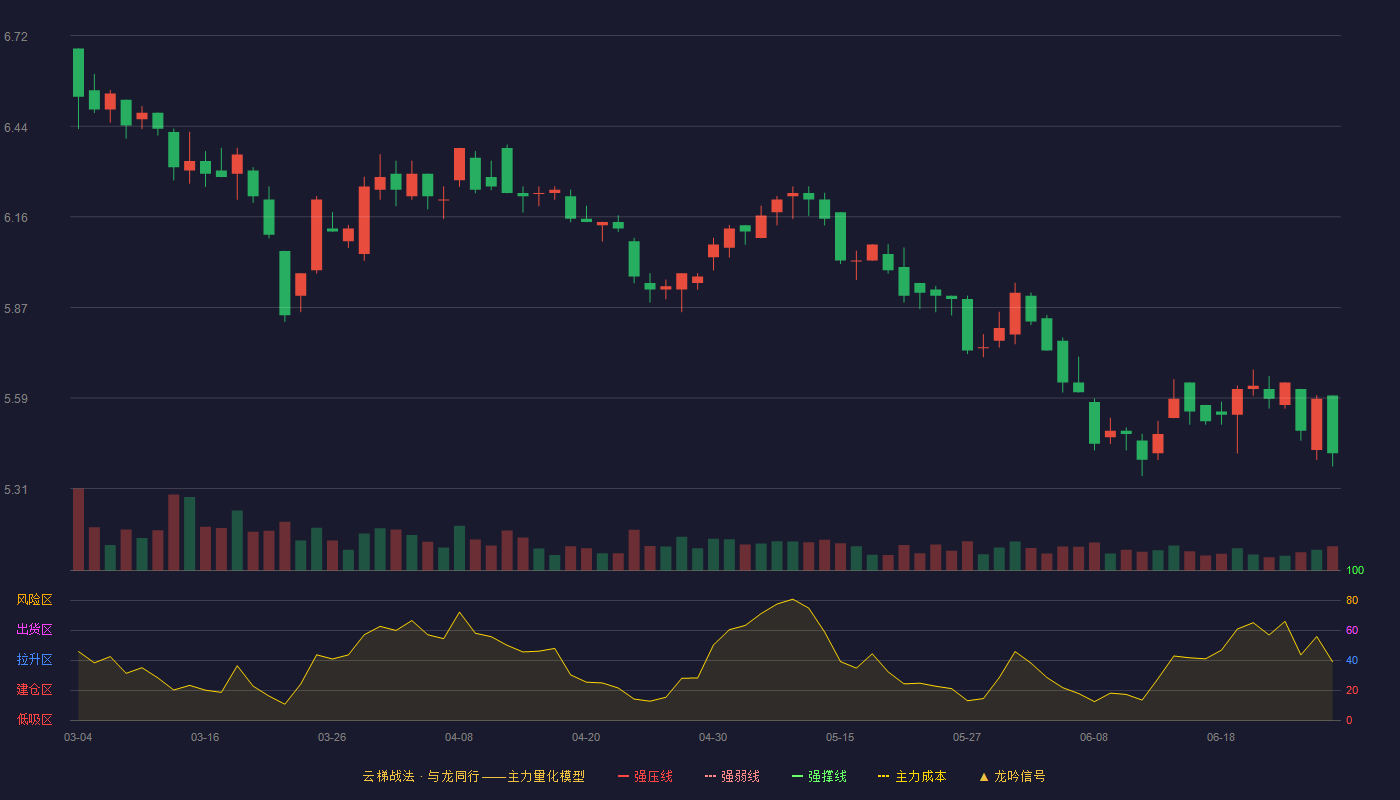The image size is (1400, 800).
Task: Click the 06-18 date label
Action: click(x=1221, y=737)
